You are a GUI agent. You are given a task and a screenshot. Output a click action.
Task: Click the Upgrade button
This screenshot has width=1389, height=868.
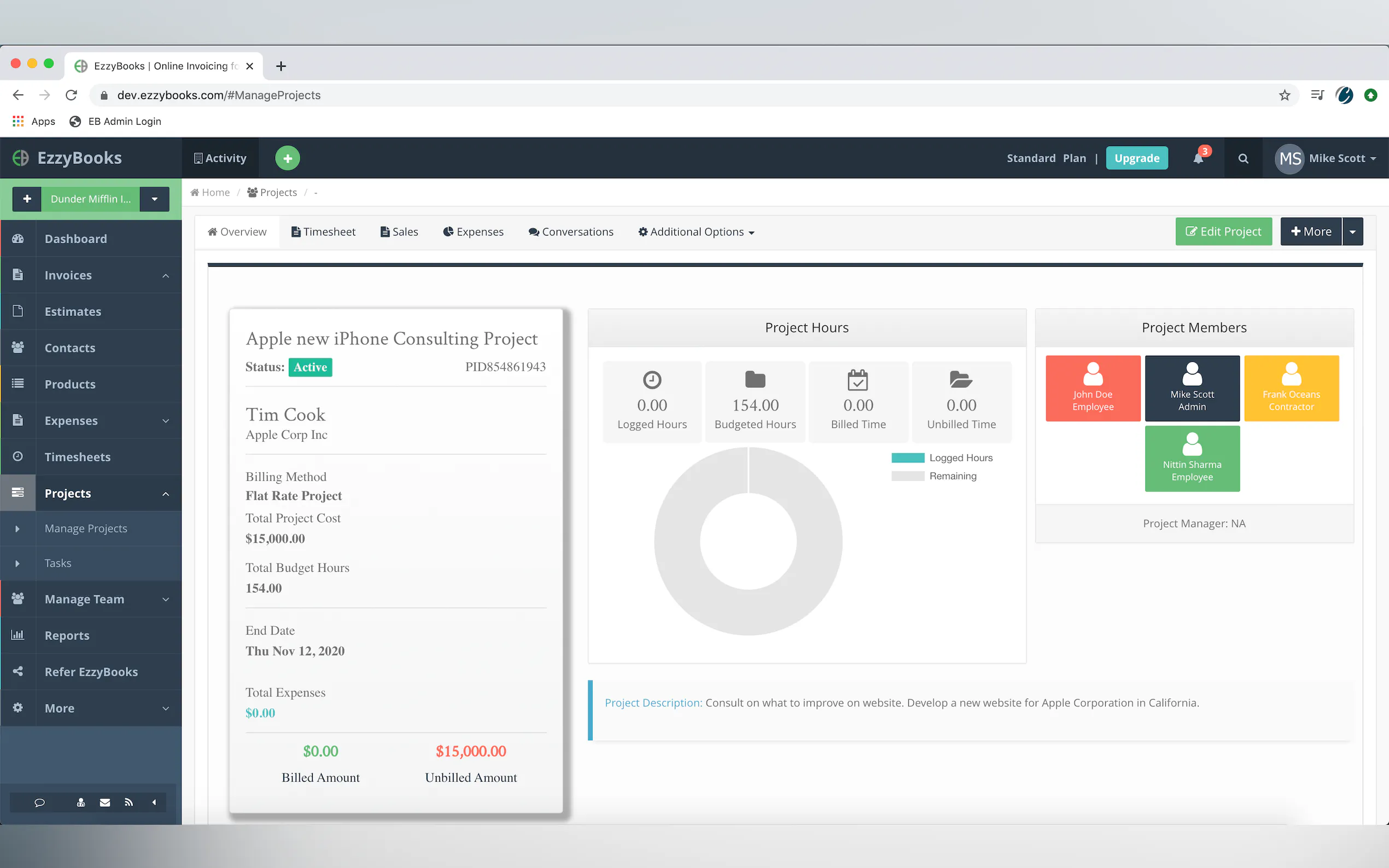coord(1136,158)
